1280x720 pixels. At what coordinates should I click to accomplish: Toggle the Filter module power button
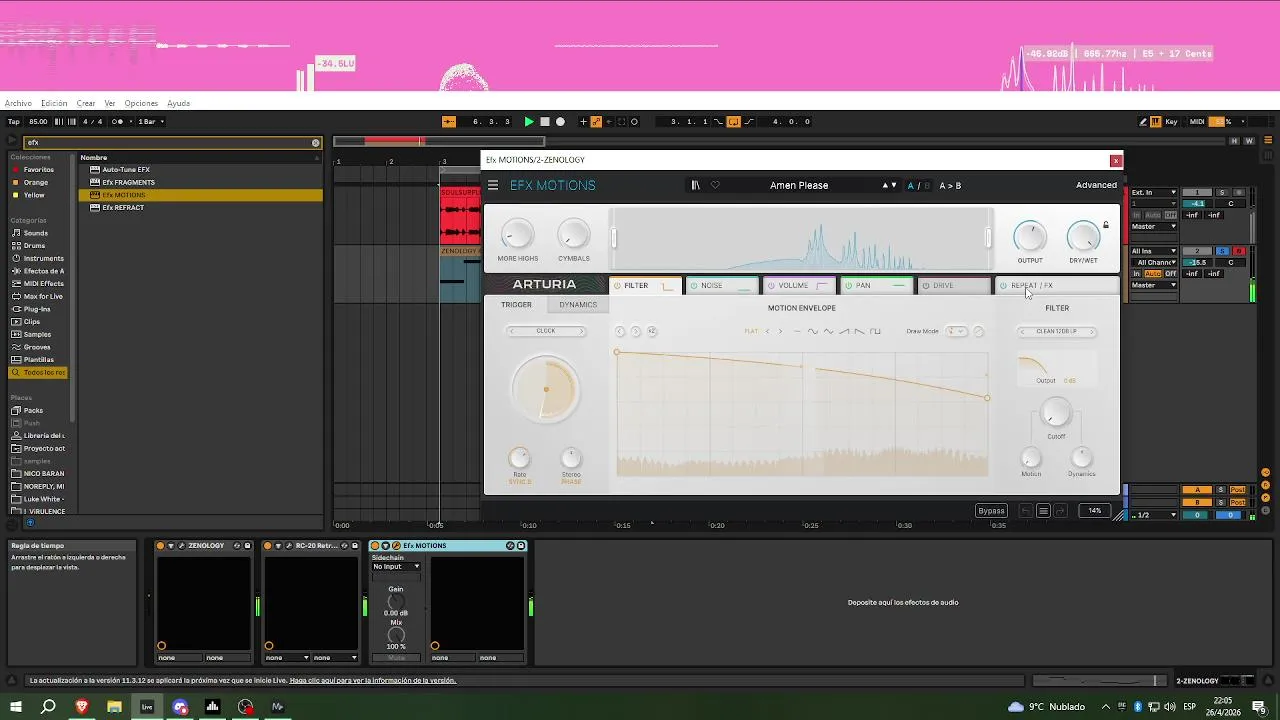(x=617, y=286)
